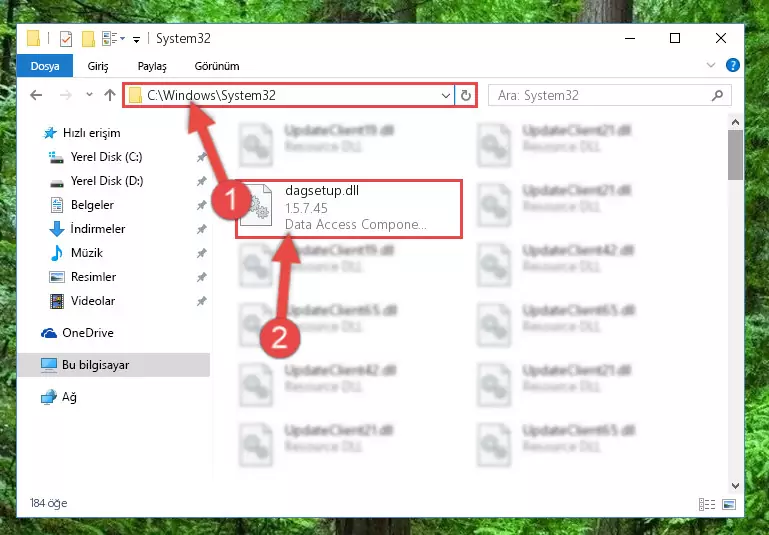
Task: Open Videolar in the sidebar
Action: tap(93, 301)
